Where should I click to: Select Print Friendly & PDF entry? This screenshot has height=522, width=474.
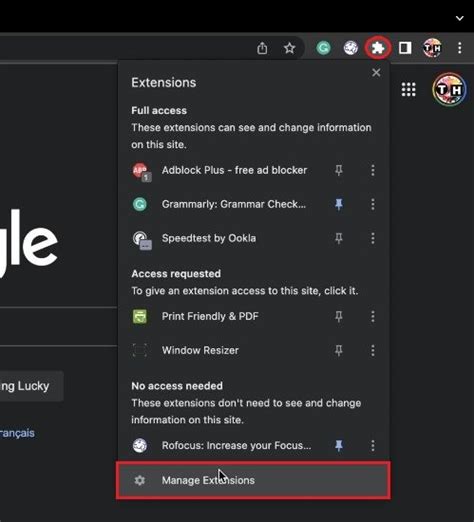click(210, 316)
